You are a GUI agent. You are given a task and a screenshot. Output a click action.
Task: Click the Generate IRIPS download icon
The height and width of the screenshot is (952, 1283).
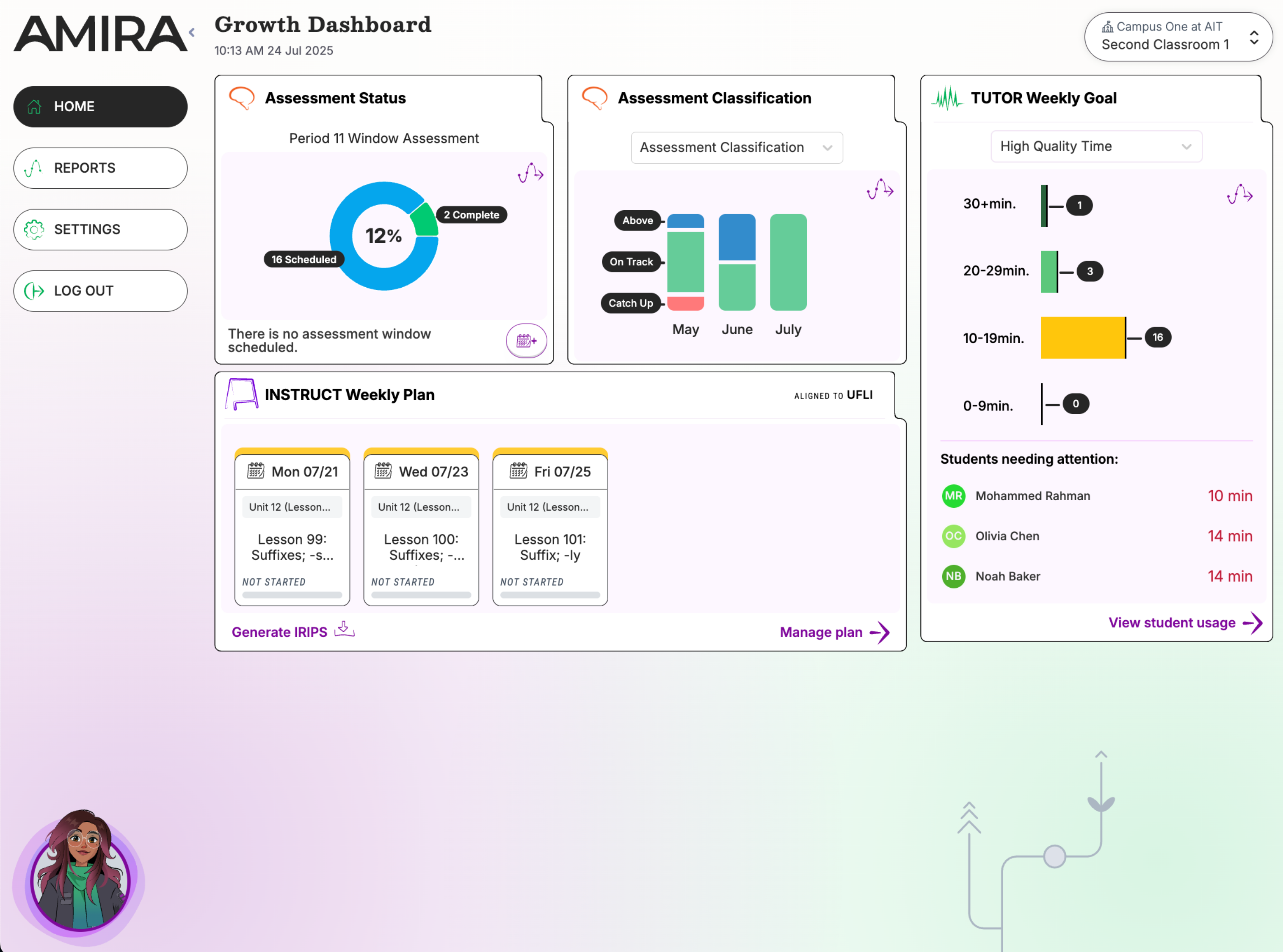[344, 629]
